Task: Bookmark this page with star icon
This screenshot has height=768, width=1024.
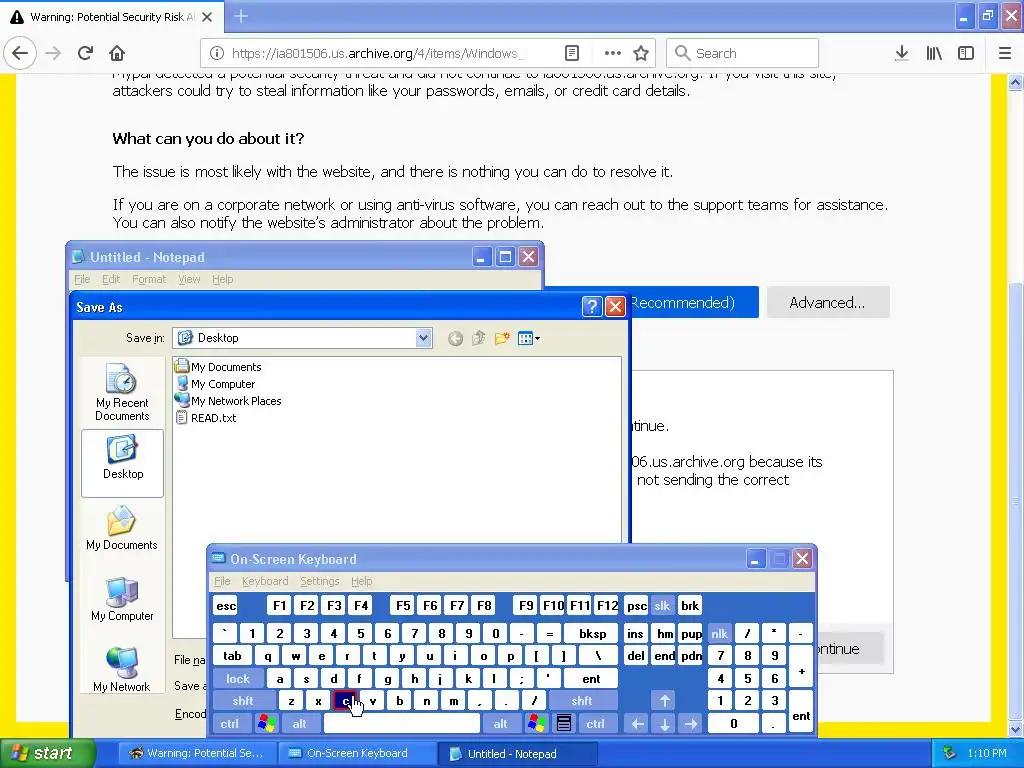Action: 641,53
